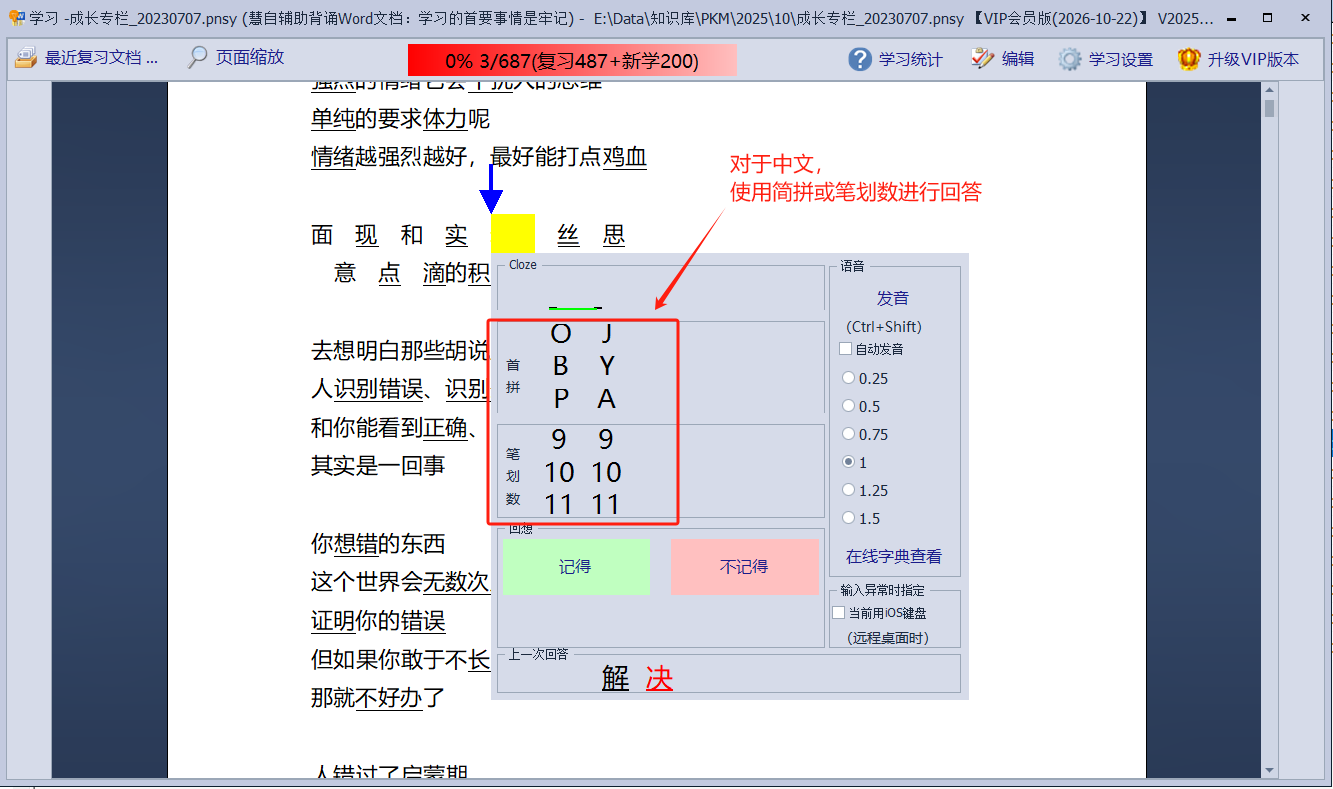Click the app icon in title bar
Image resolution: width=1333 pixels, height=789 pixels.
pyautogui.click(x=14, y=18)
